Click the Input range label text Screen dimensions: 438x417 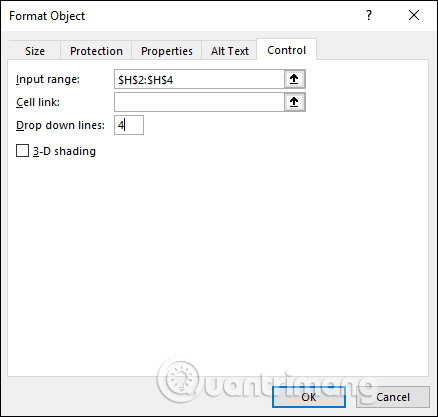(x=48, y=79)
